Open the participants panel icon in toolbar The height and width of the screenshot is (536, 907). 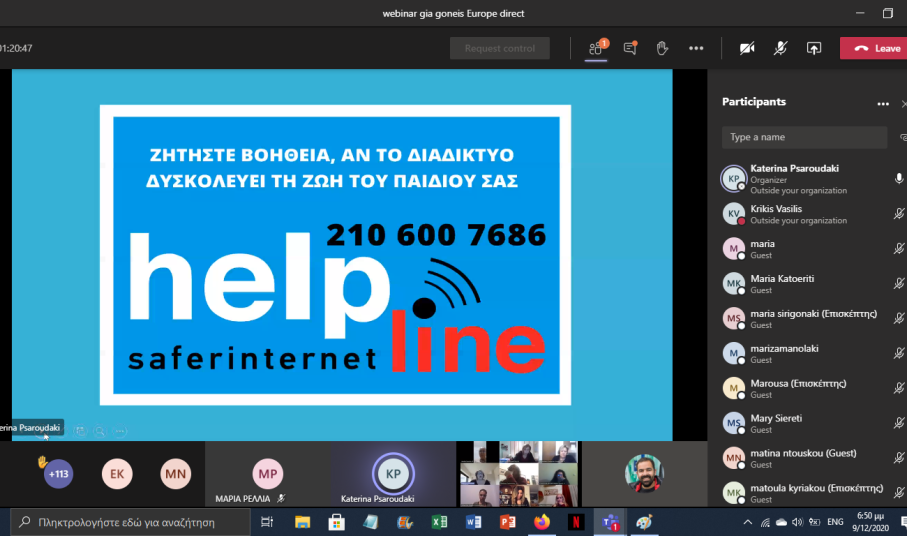tap(596, 48)
